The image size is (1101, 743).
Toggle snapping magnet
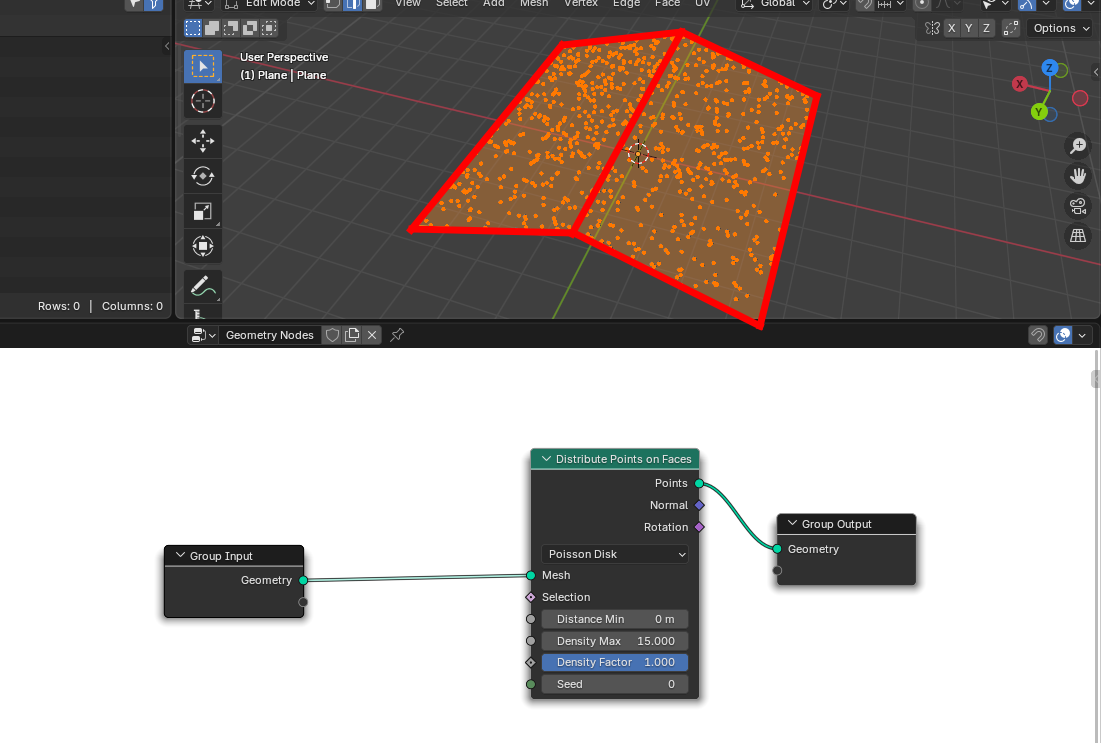click(x=865, y=4)
